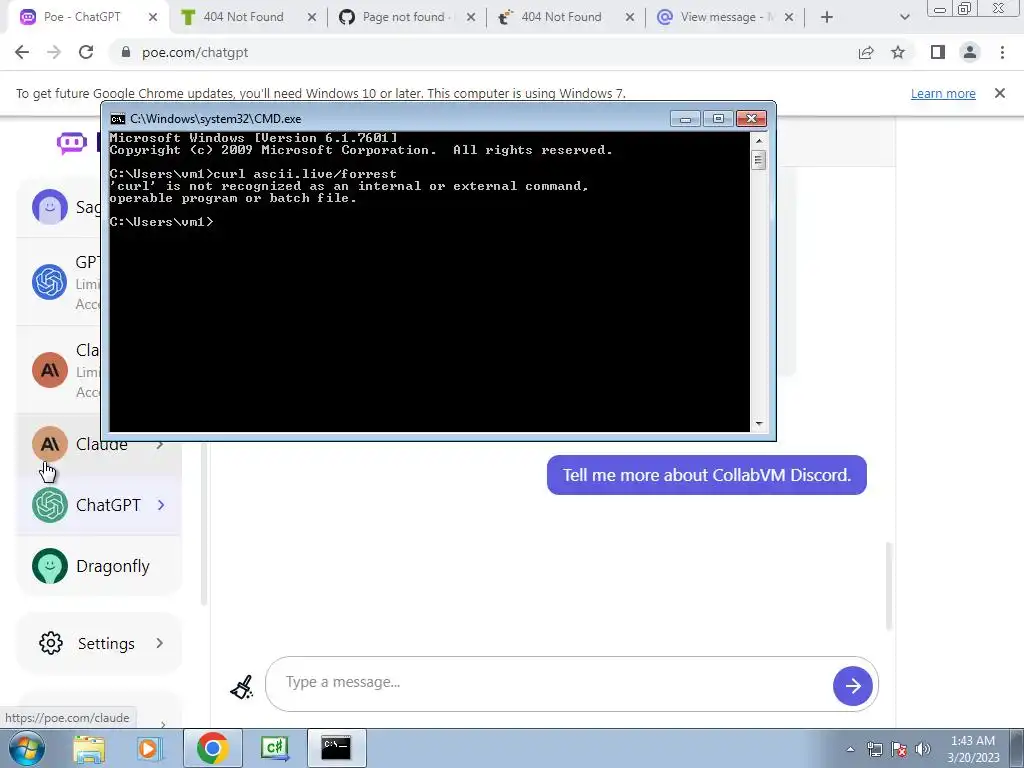Select the Claude+ limited access avatar
1024x768 pixels.
click(50, 370)
